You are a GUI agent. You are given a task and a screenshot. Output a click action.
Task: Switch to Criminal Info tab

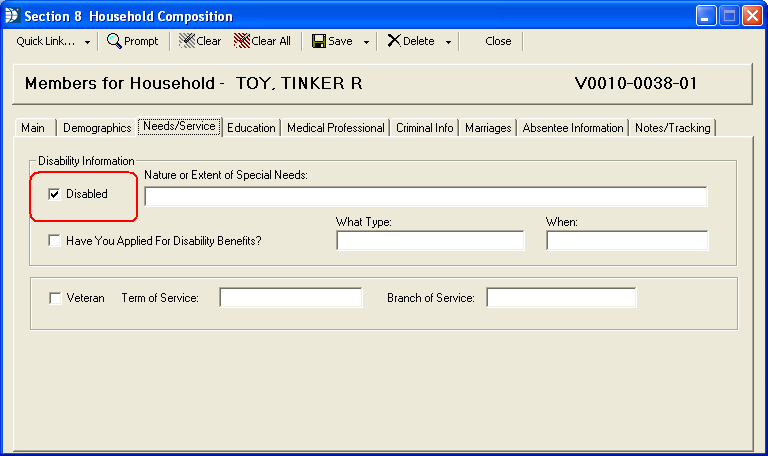[x=425, y=128]
